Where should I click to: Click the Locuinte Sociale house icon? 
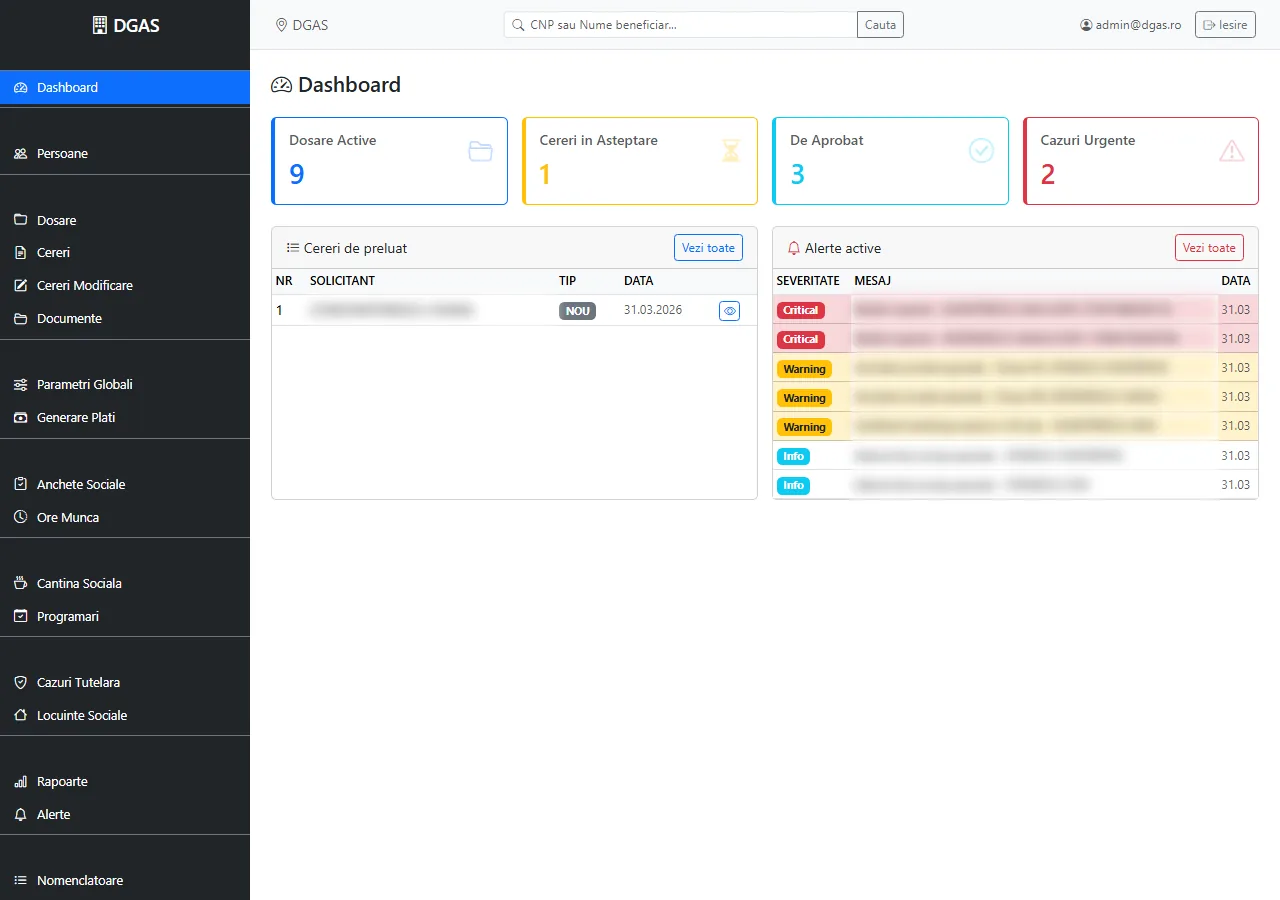[x=21, y=715]
